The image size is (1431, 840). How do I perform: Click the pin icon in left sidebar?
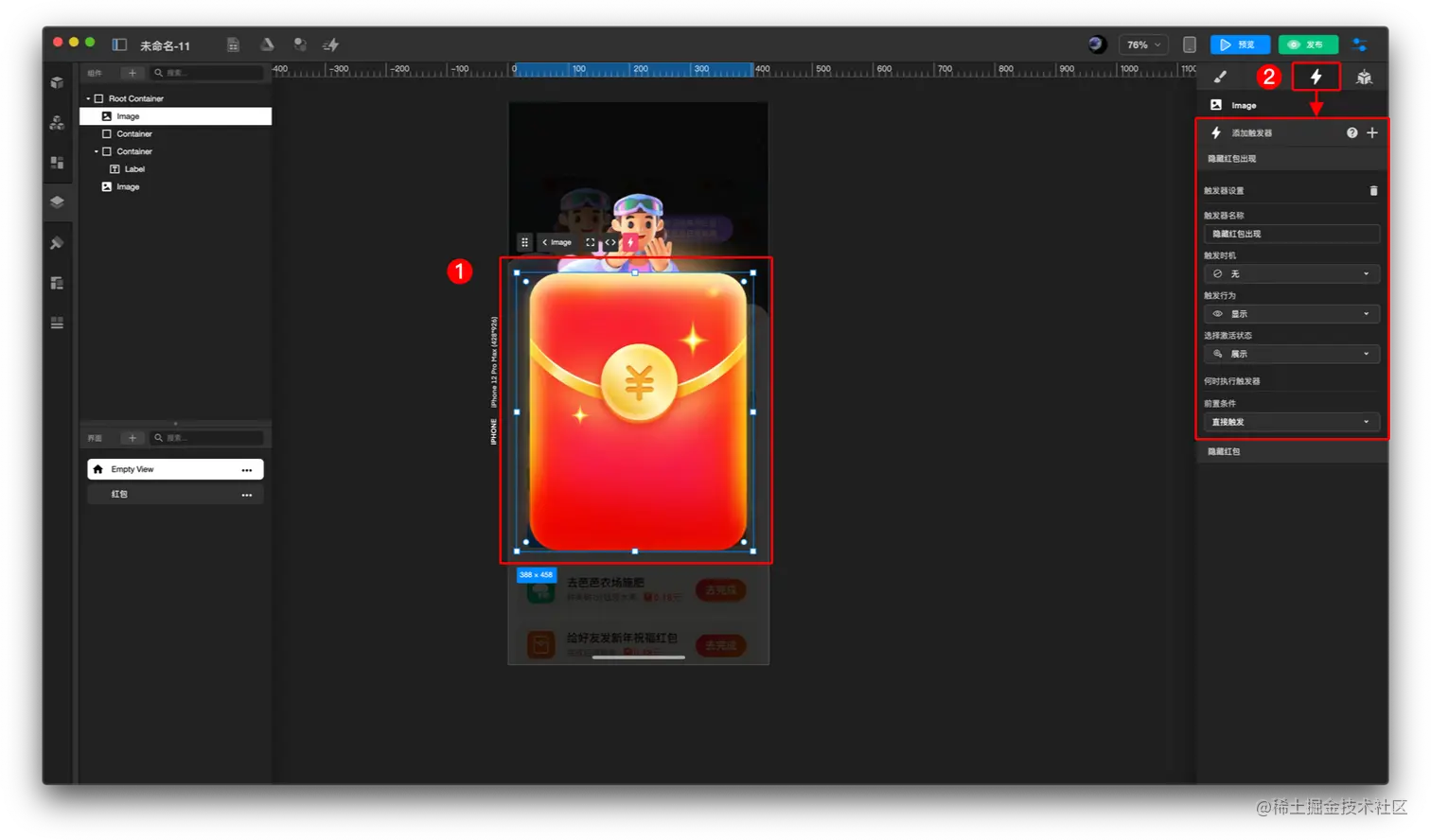tap(57, 243)
